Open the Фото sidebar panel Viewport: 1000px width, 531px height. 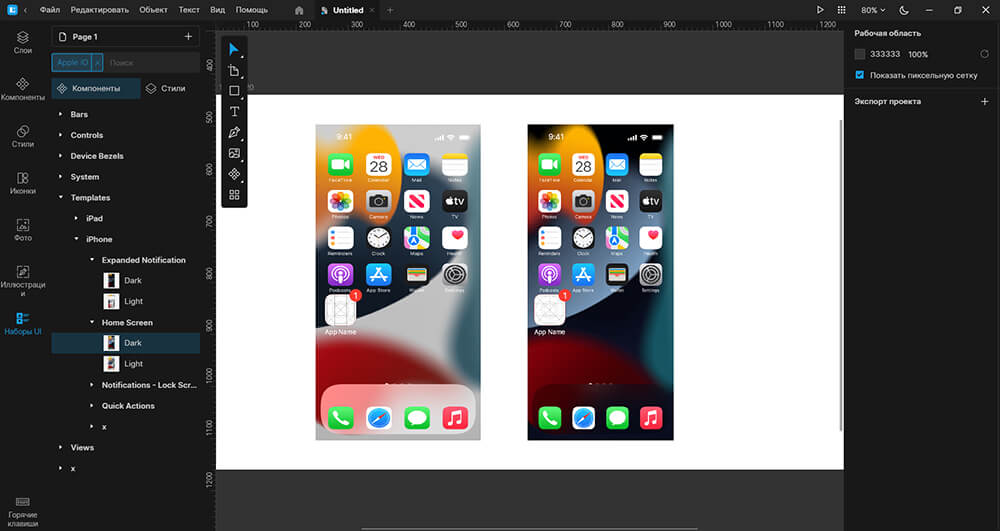[22, 229]
